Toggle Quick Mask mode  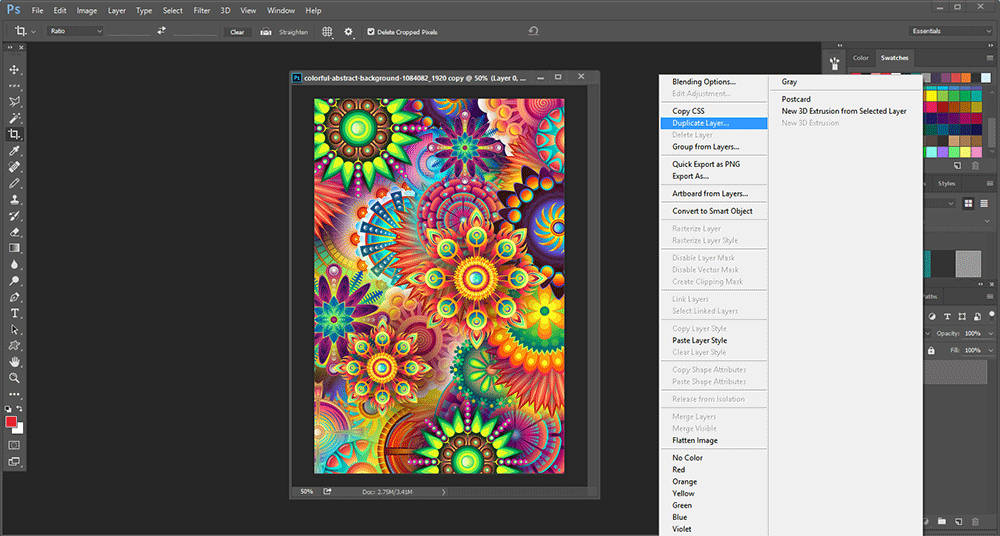point(14,445)
